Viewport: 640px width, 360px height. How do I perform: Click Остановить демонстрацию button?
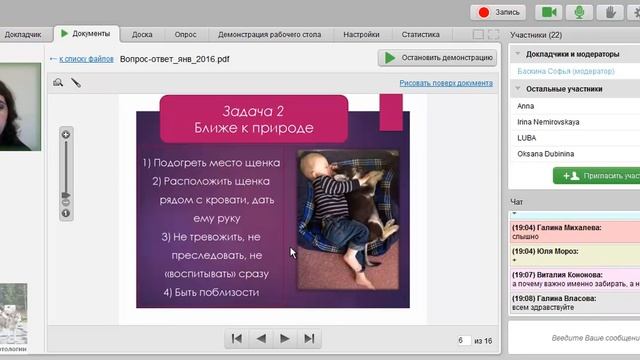(x=437, y=58)
